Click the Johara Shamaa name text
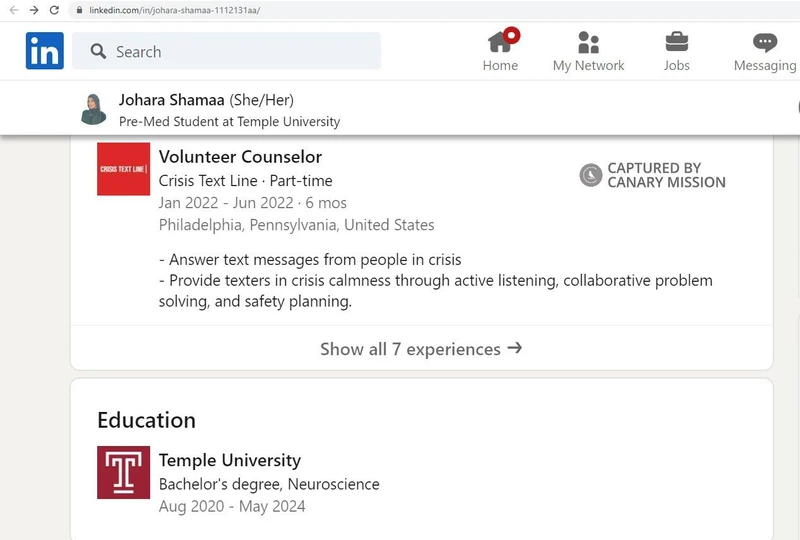Image resolution: width=800 pixels, height=540 pixels. tap(171, 100)
